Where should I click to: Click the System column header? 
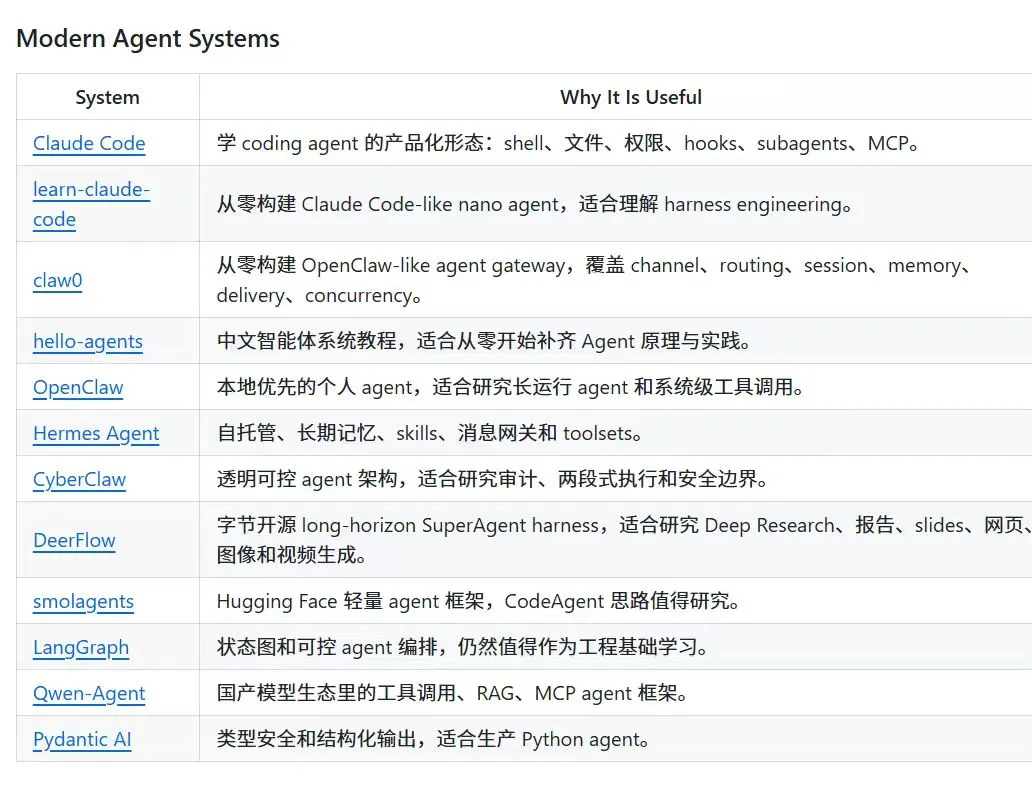[x=107, y=97]
